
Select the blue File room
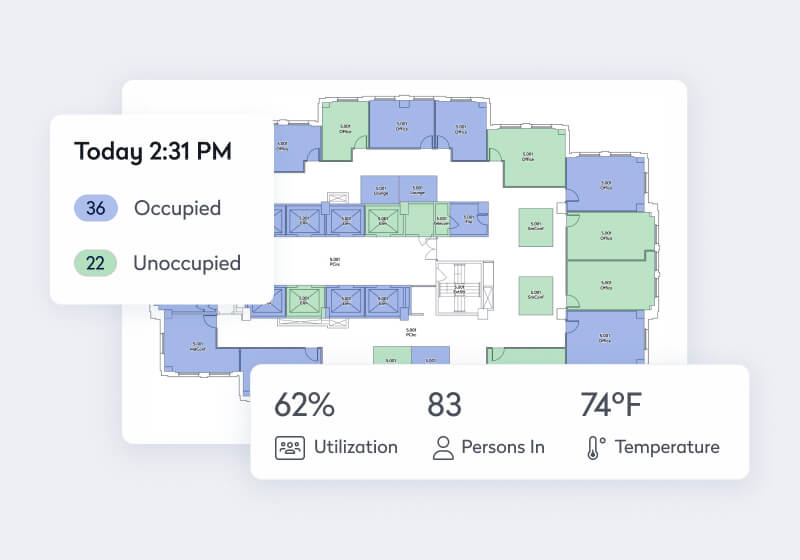coord(469,219)
